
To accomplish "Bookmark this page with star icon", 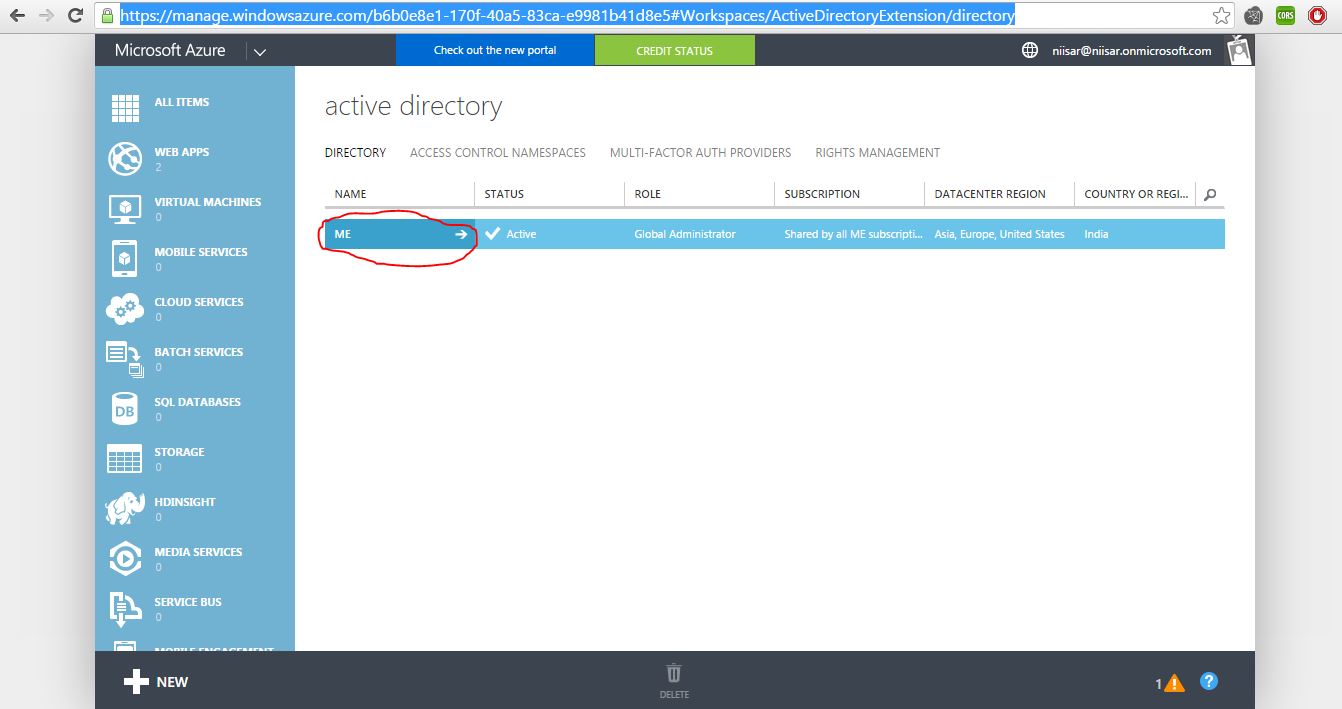I will click(x=1221, y=16).
